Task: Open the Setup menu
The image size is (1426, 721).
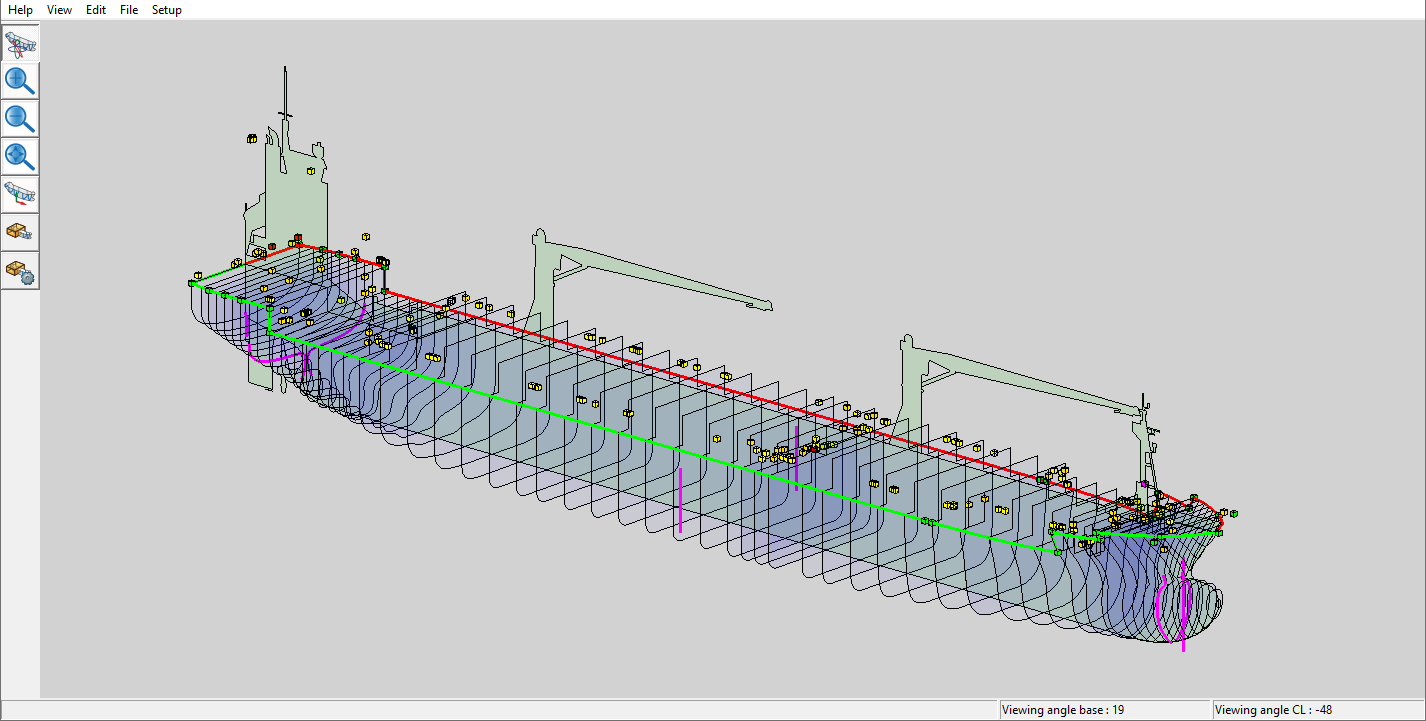Action: tap(167, 10)
